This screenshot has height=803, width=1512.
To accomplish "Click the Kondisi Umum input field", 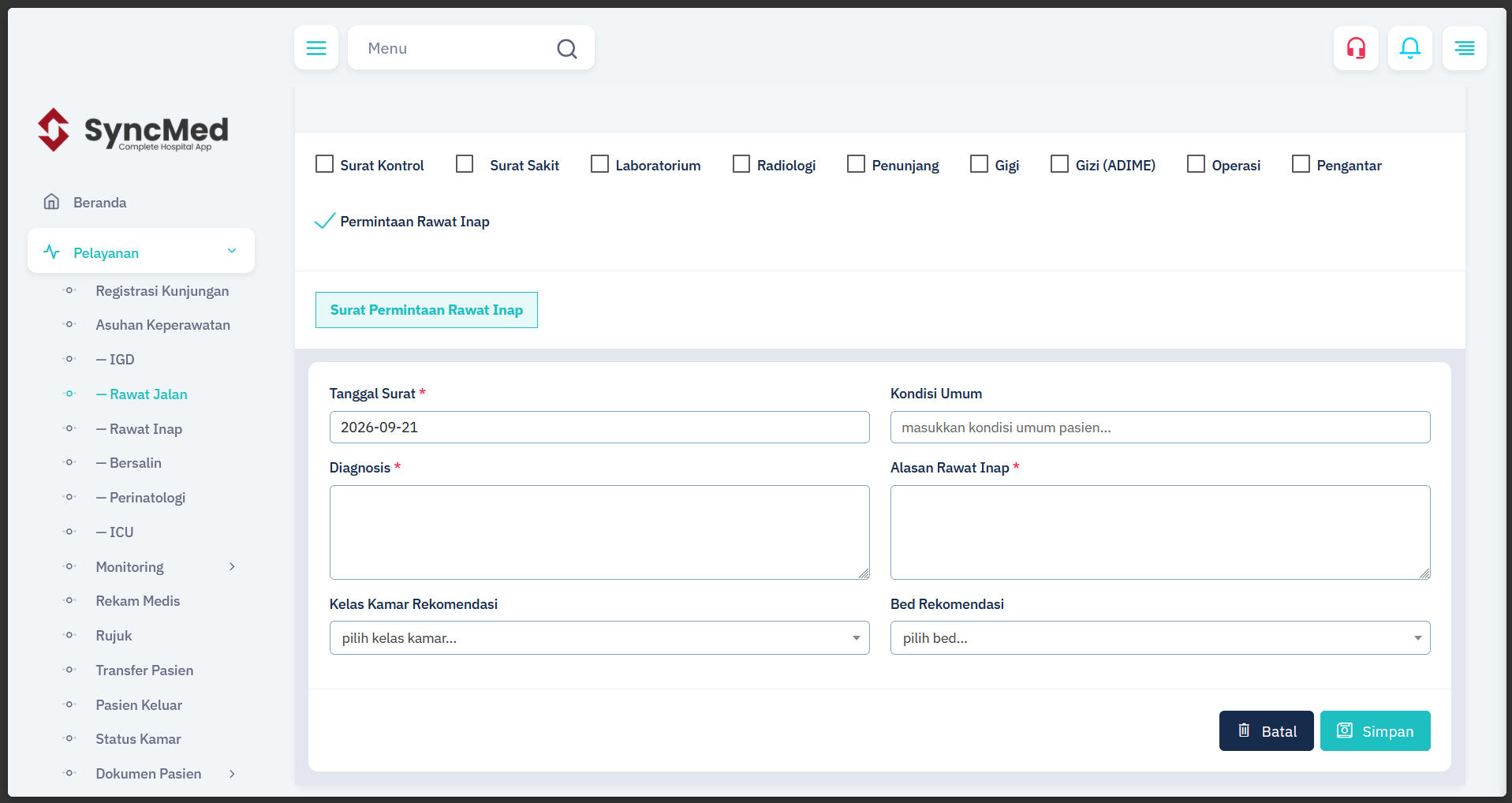I will click(x=1160, y=427).
